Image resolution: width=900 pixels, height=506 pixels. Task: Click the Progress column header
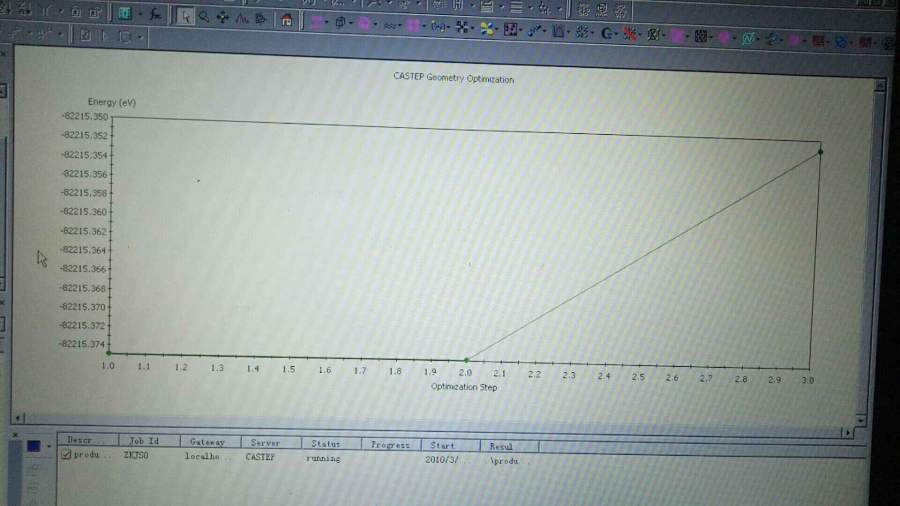(391, 445)
